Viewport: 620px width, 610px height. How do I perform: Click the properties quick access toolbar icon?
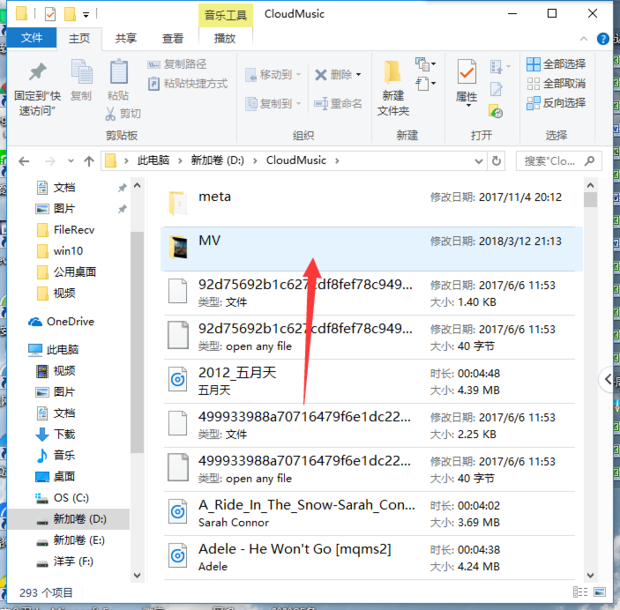[x=50, y=15]
